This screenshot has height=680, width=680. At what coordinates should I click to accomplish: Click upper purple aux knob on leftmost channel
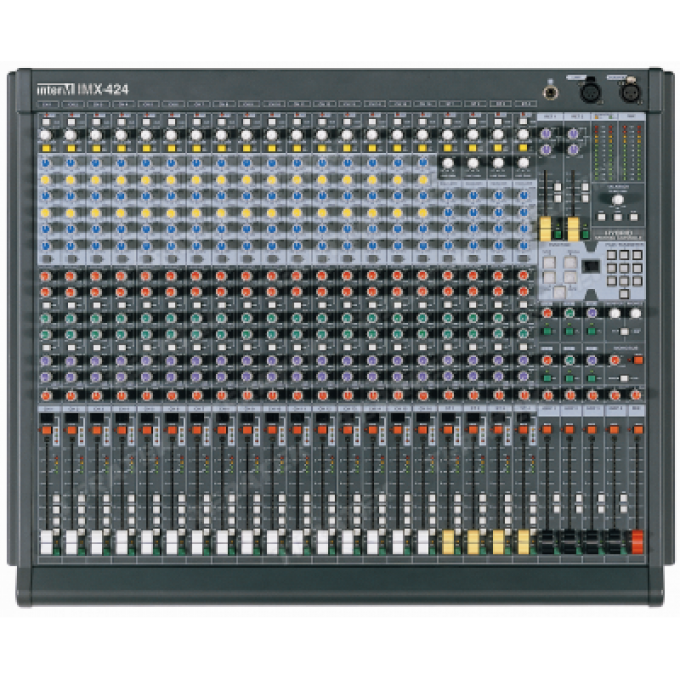pos(46,361)
